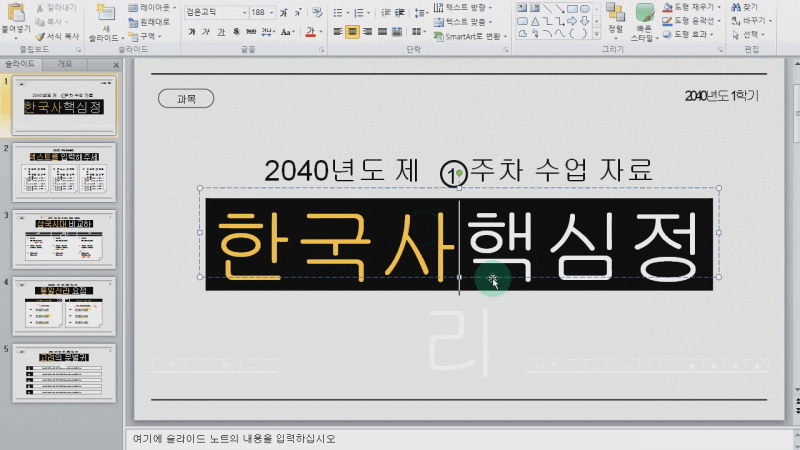The image size is (800, 450).
Task: Open Shape Outline (도형 윤곽선) menu
Action: (692, 20)
